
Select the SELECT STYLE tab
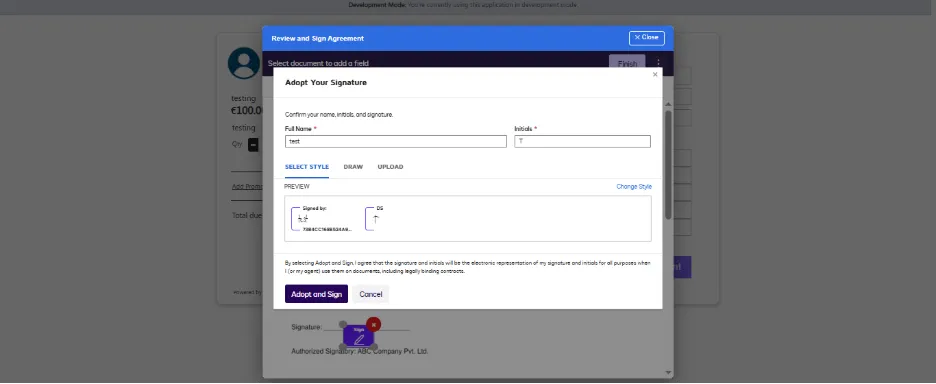[307, 167]
